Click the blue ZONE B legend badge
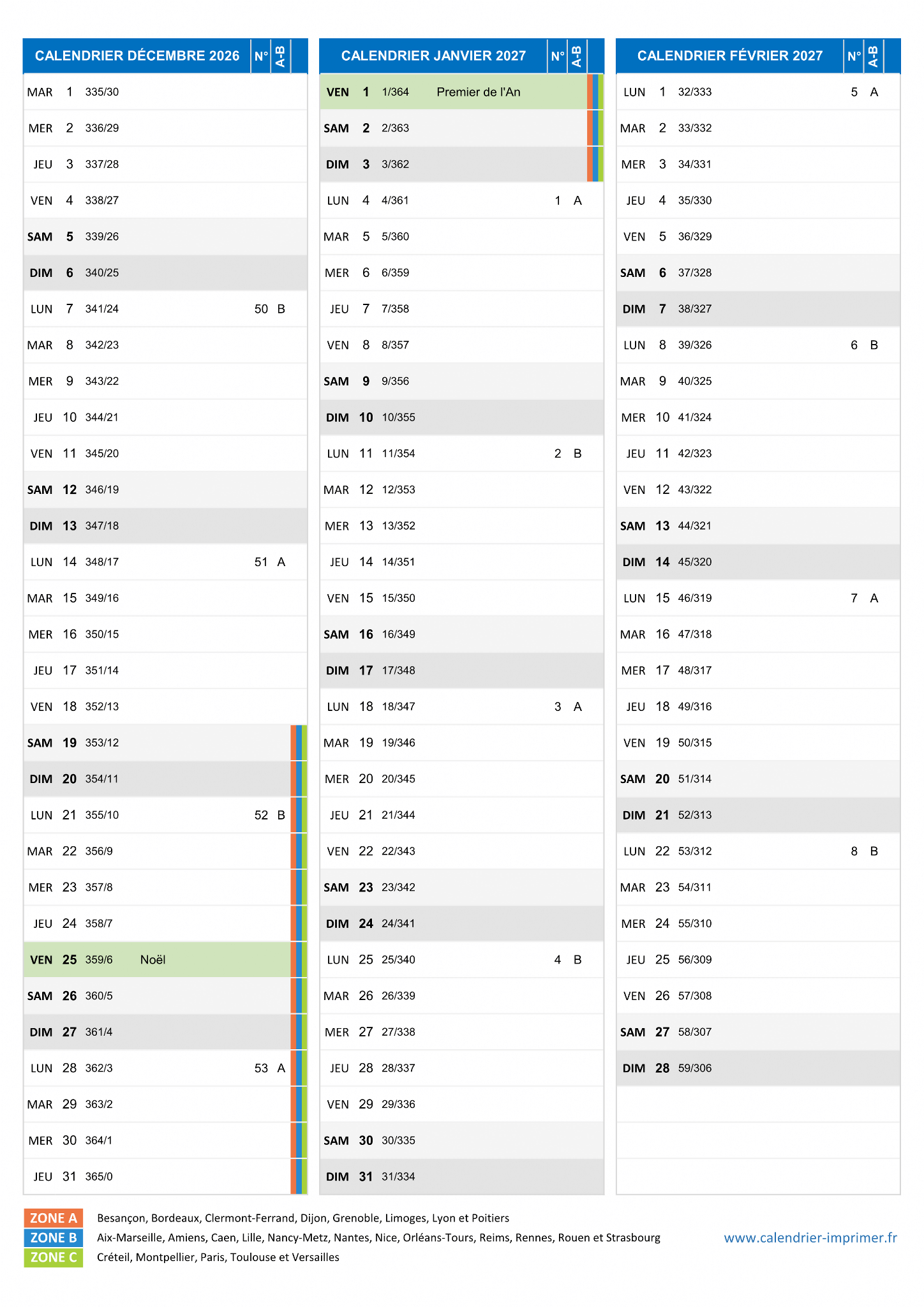 (54, 1237)
